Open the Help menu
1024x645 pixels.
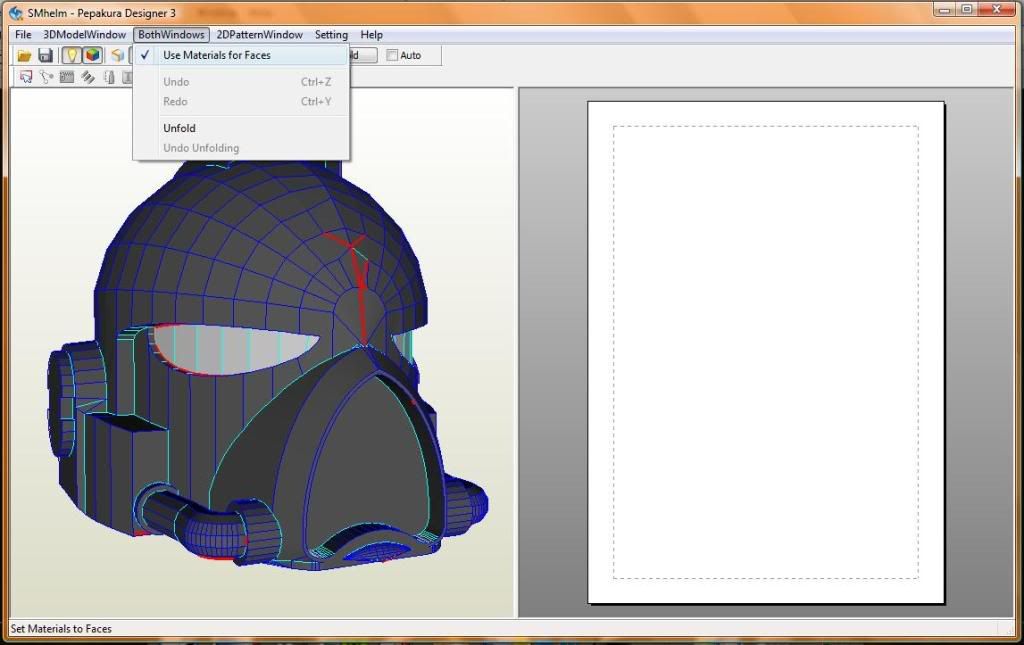(371, 35)
